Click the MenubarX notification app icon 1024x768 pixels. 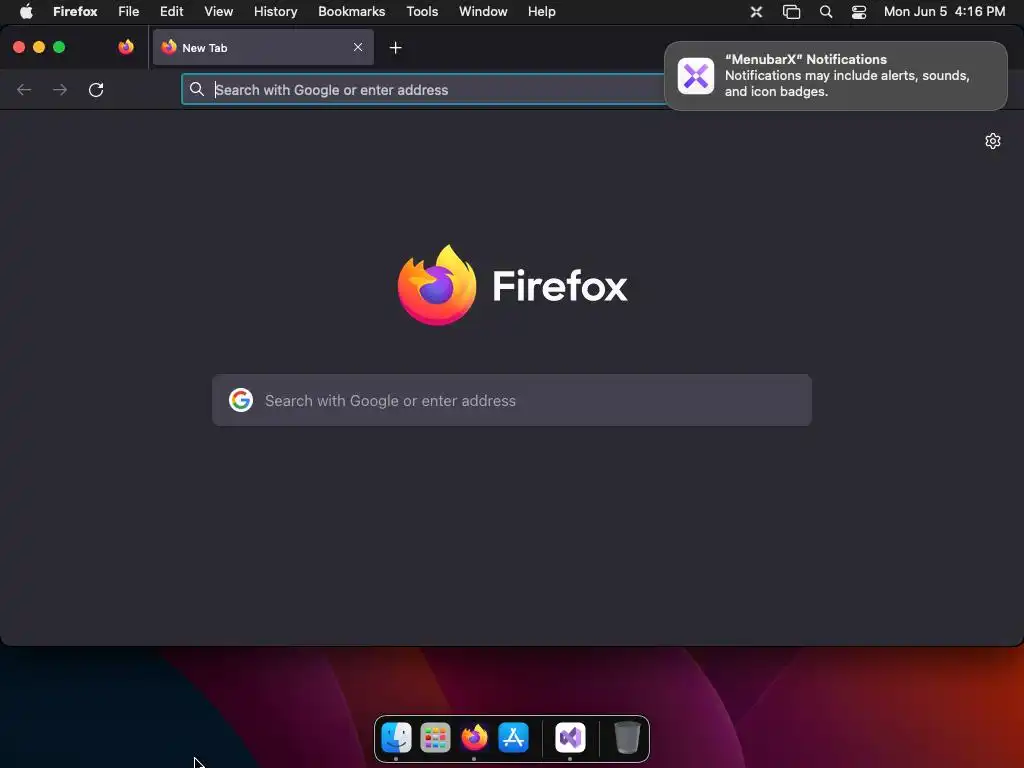point(696,76)
